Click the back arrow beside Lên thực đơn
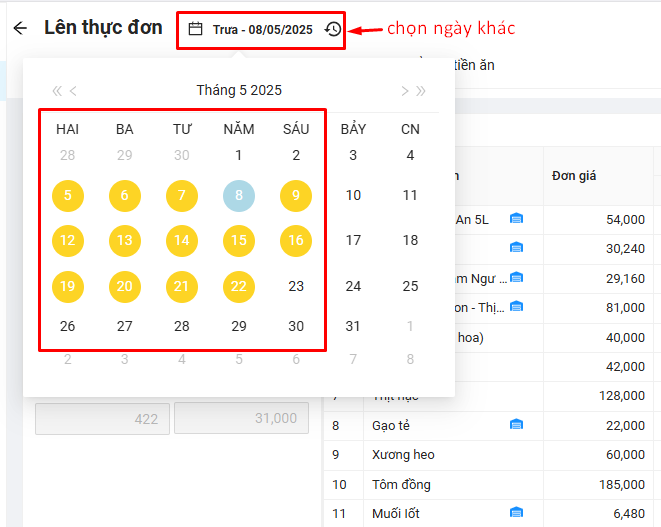Viewport: 661px width, 527px height. [20, 29]
